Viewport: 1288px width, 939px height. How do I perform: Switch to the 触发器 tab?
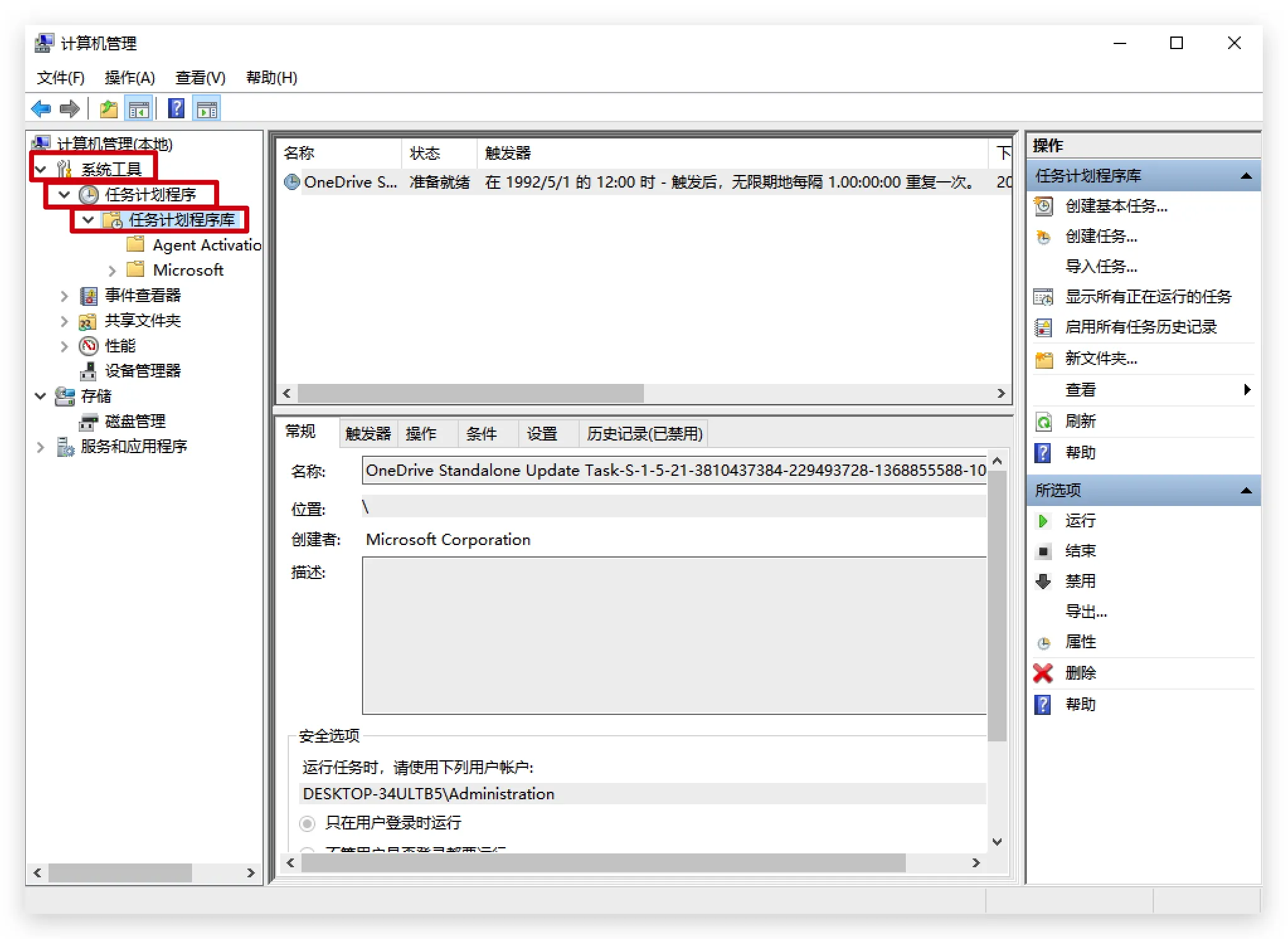click(368, 434)
